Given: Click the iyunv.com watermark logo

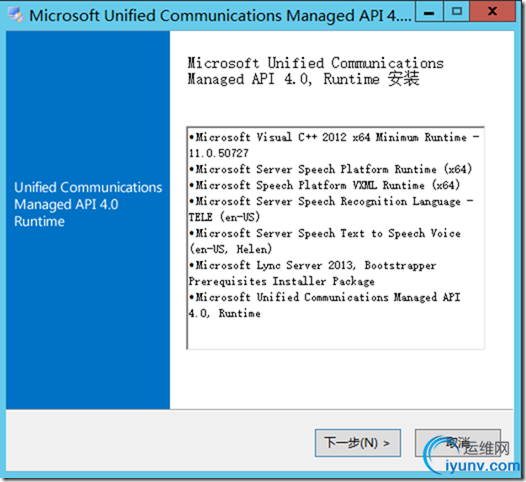Looking at the screenshot, I should point(472,456).
